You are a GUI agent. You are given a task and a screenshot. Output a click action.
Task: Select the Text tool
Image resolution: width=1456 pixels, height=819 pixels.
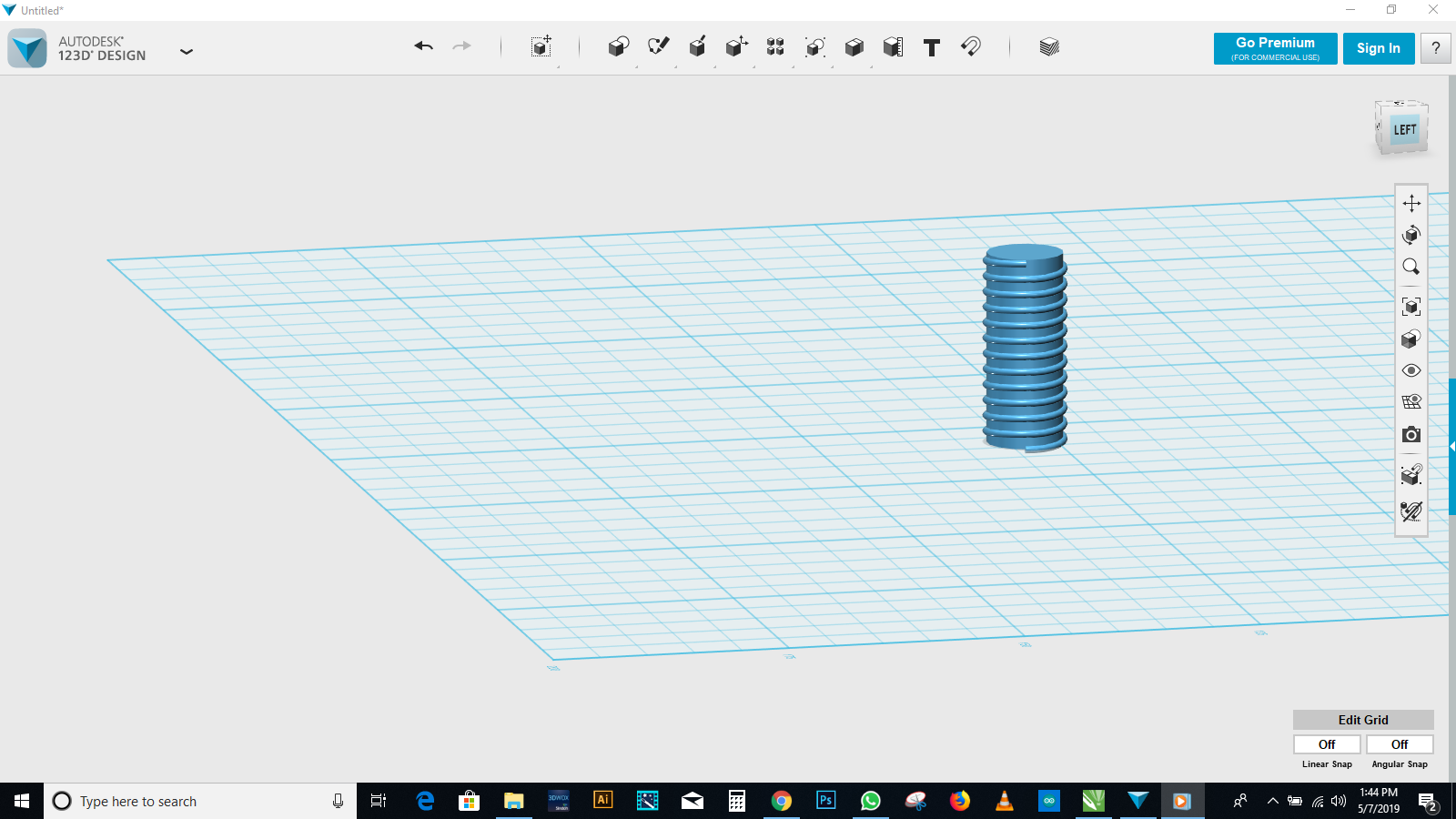click(x=932, y=47)
